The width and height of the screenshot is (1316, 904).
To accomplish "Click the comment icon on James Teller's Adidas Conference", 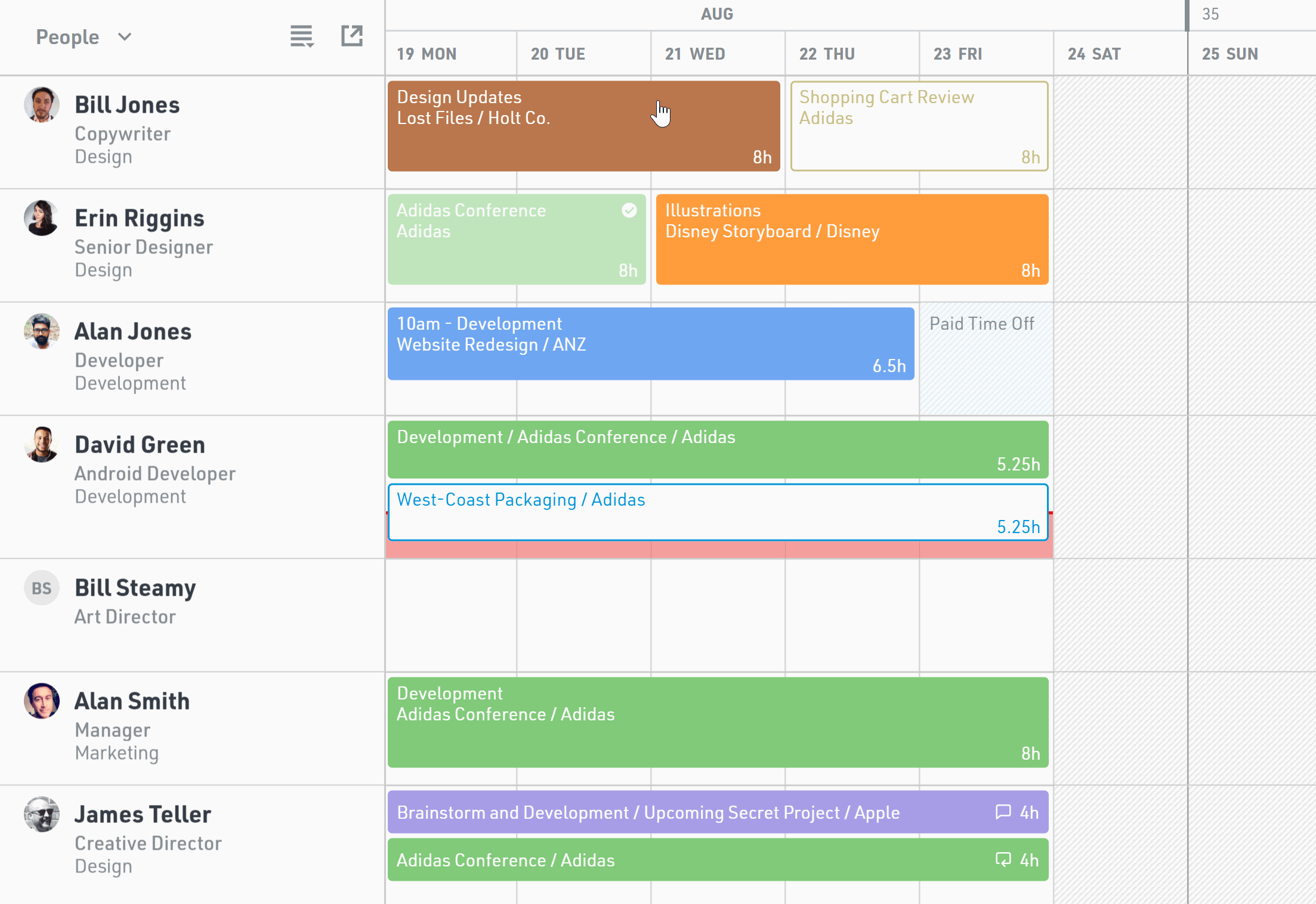I will pyautogui.click(x=1003, y=859).
